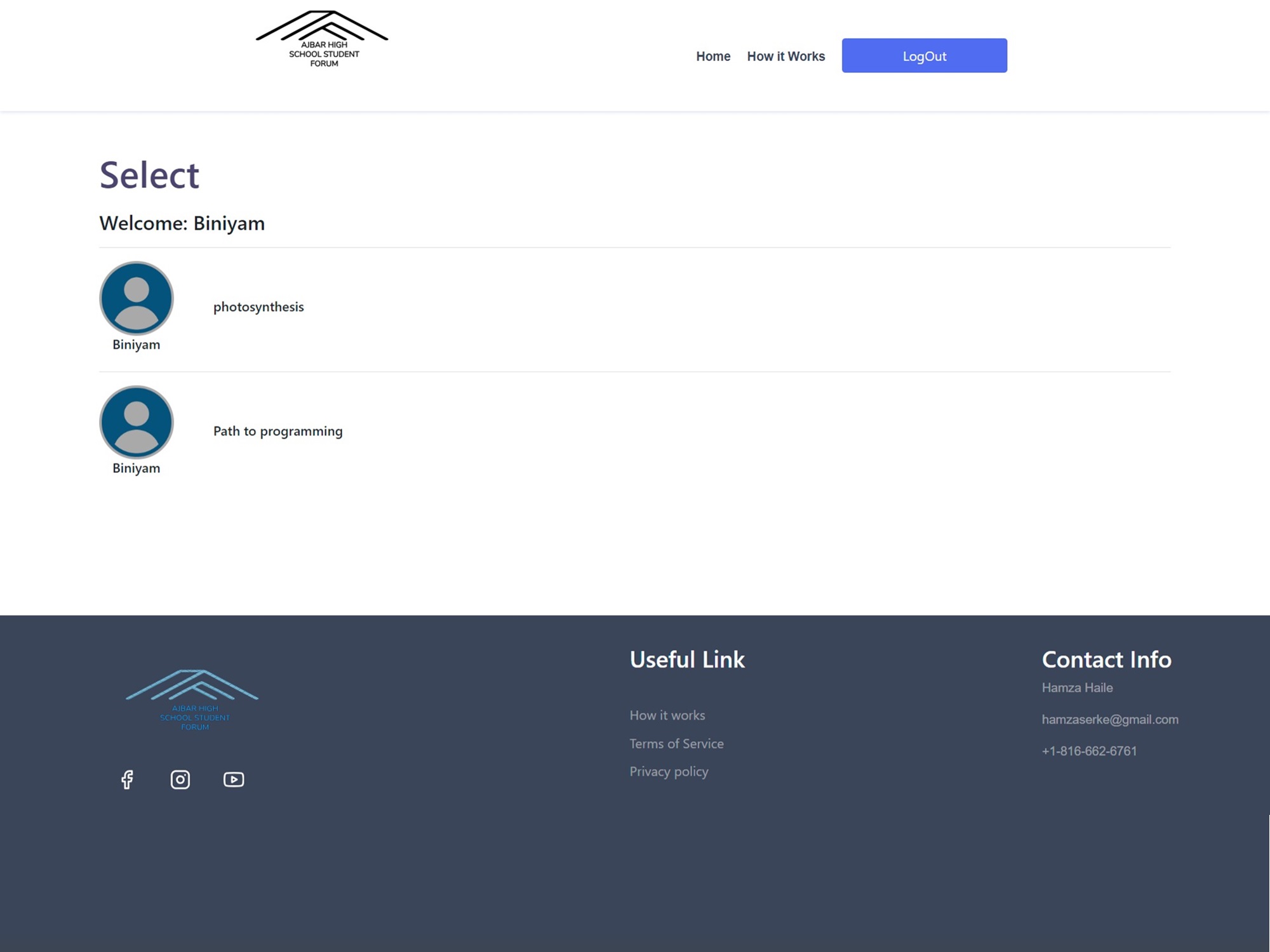
Task: Click the header Ajbar High School logo
Action: (322, 39)
